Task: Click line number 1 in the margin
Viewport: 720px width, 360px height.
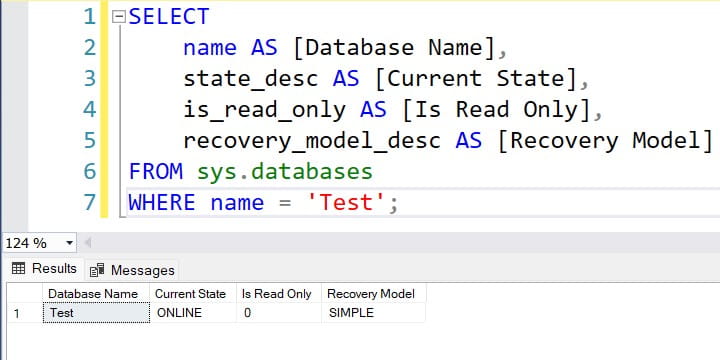Action: pyautogui.click(x=90, y=17)
